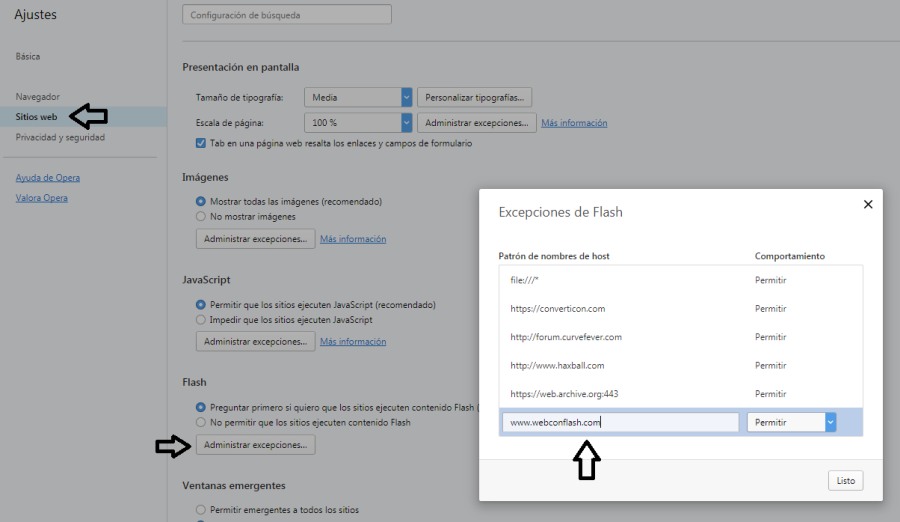The width and height of the screenshot is (900, 522).
Task: Click Permitir value in the forum.curvefever.com row
Action: click(770, 337)
